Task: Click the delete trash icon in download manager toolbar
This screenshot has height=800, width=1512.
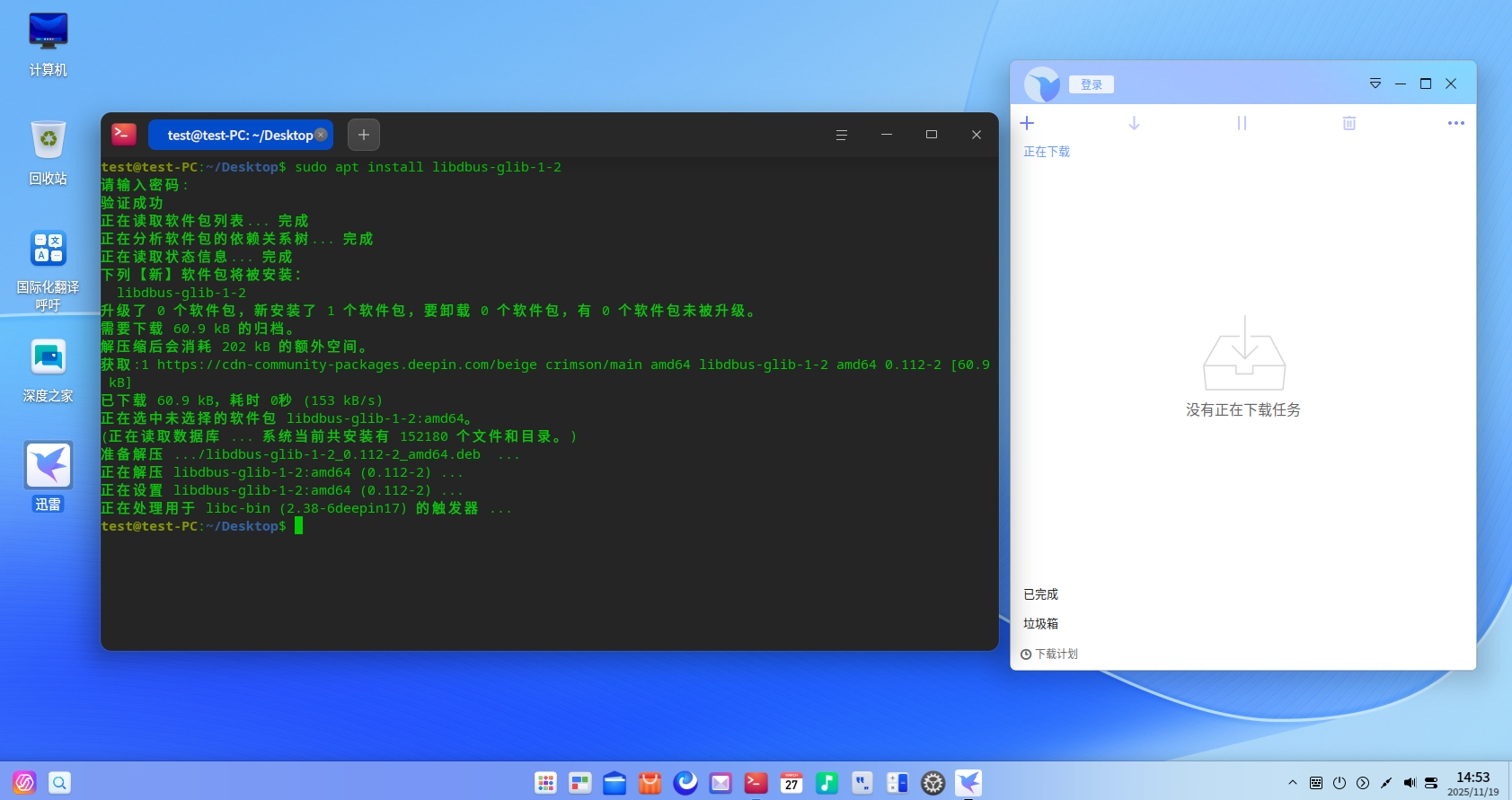Action: point(1348,123)
